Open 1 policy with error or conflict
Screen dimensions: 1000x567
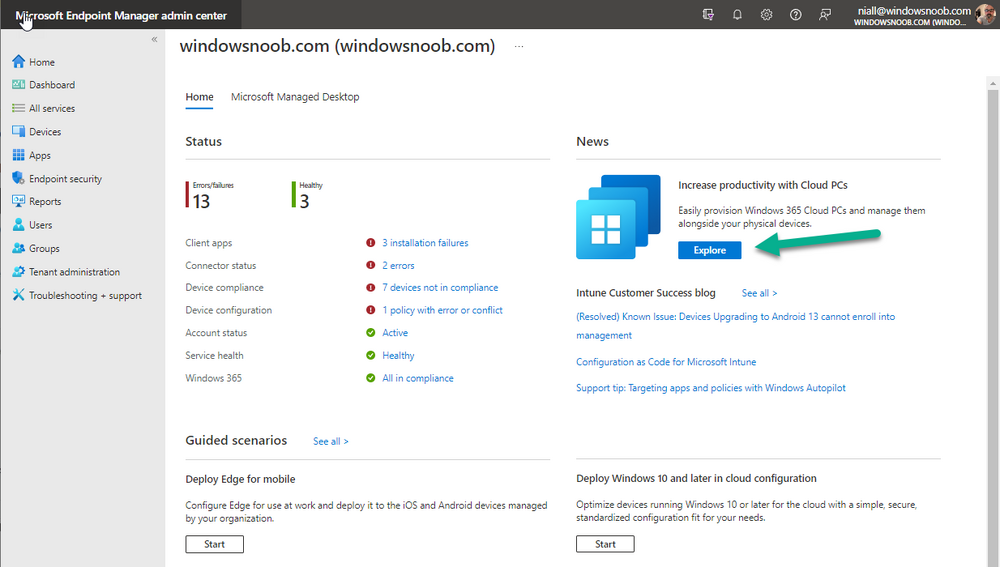443,310
